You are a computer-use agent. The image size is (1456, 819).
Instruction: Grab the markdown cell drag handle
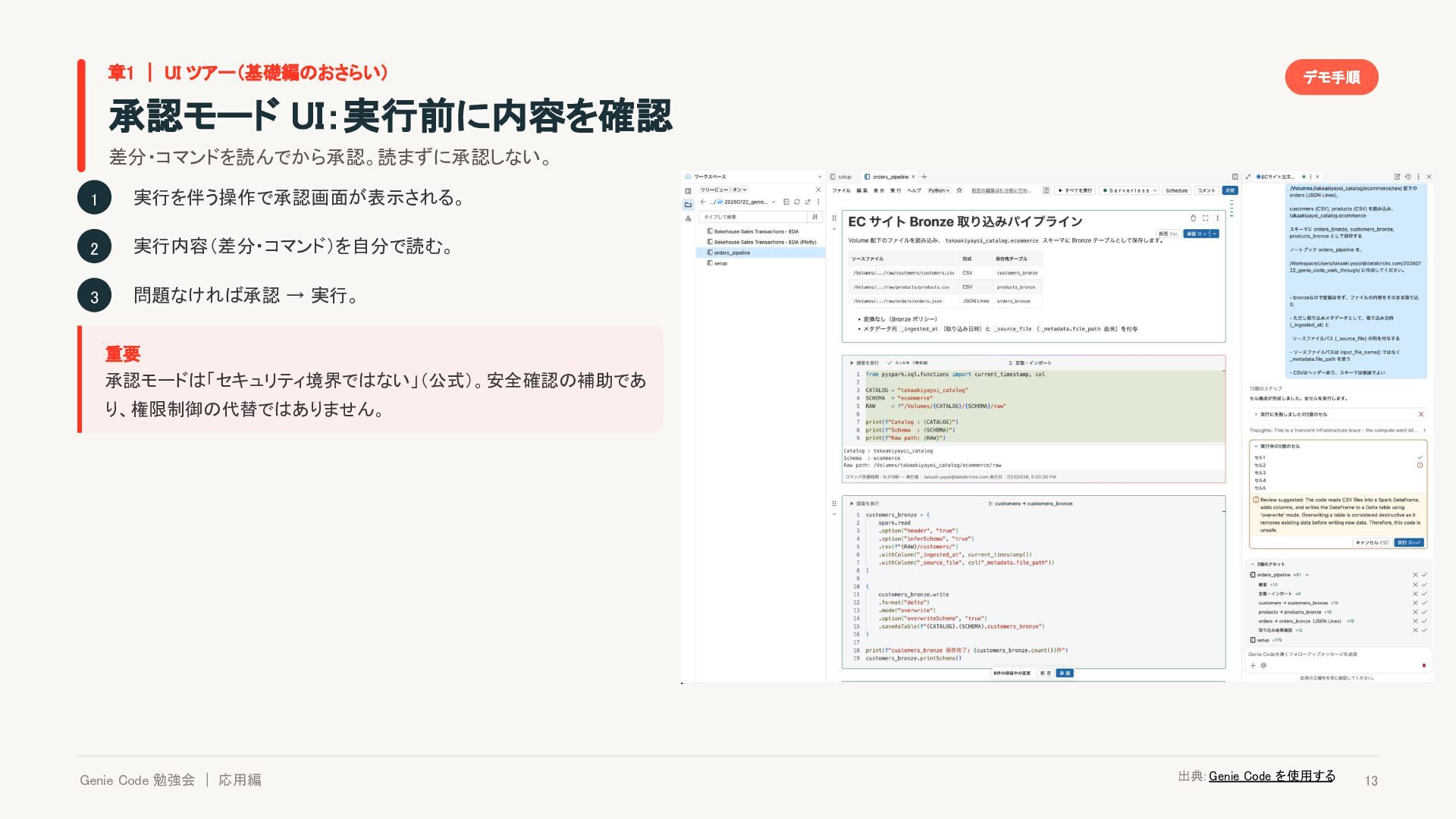(834, 218)
